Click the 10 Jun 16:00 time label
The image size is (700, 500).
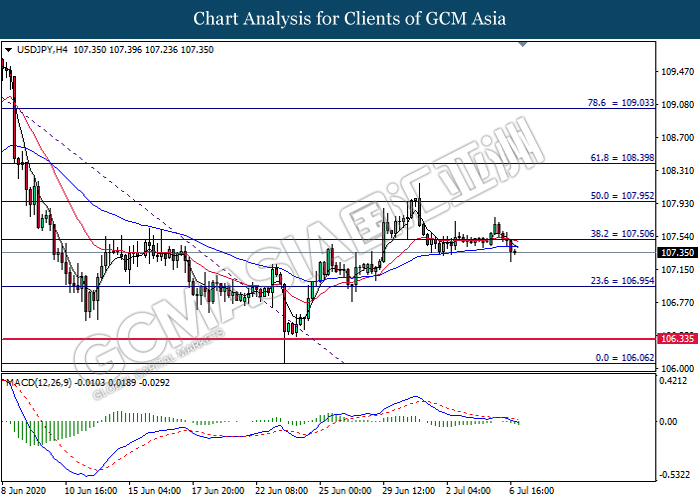click(91, 491)
